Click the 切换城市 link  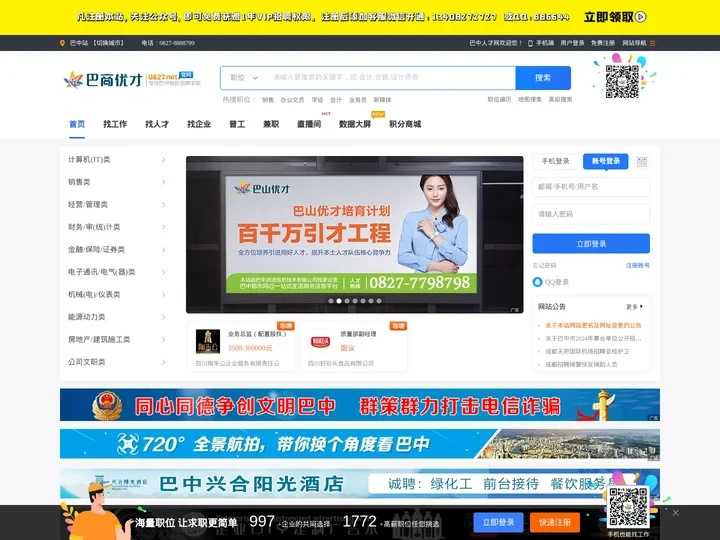tap(109, 43)
